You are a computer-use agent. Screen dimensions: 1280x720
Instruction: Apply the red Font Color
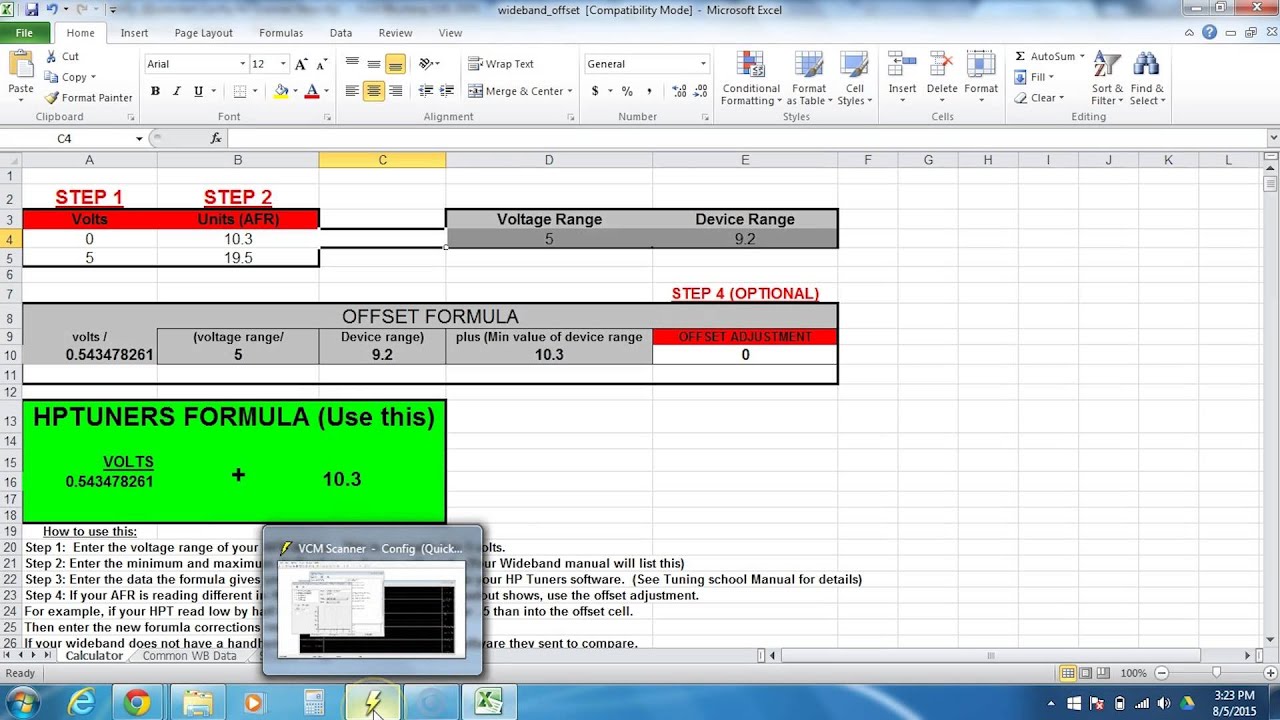click(312, 91)
